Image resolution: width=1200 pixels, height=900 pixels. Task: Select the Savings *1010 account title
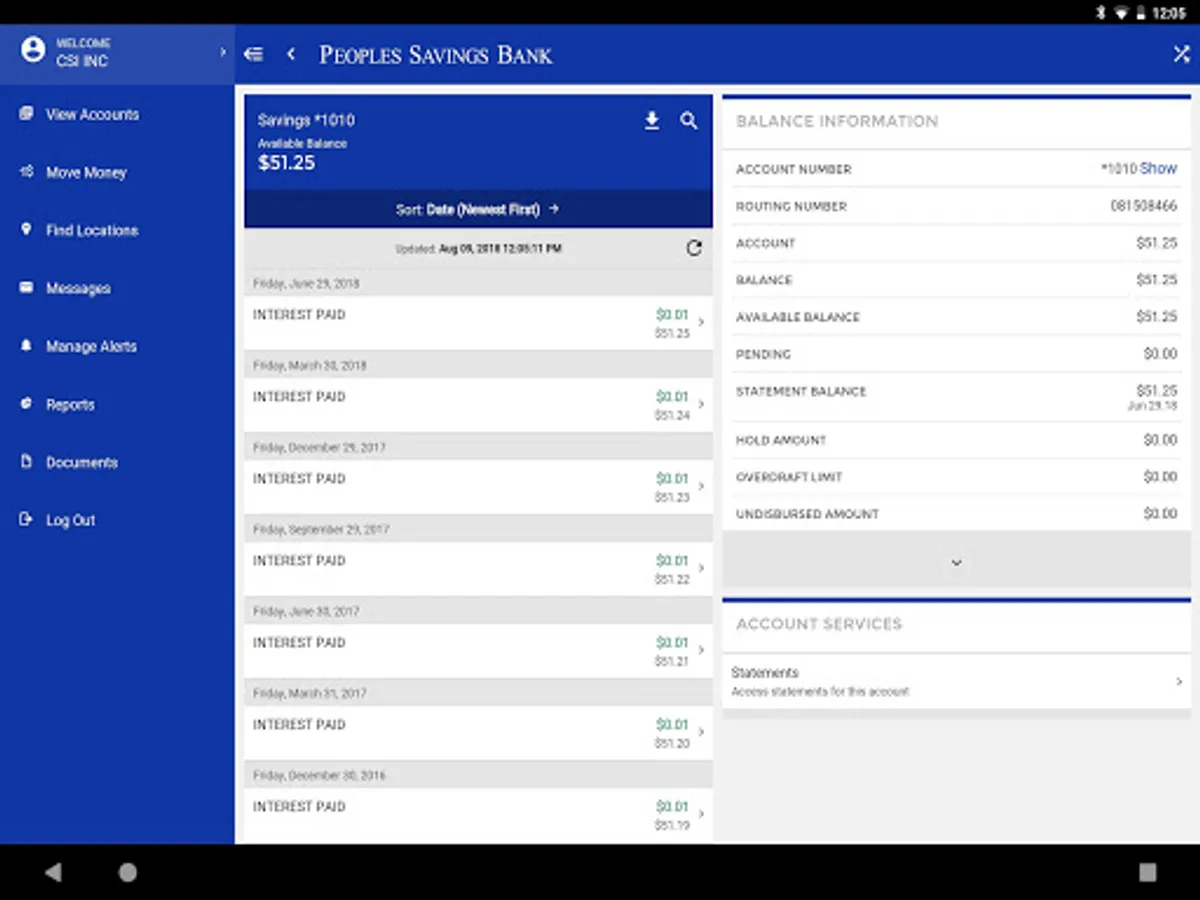pyautogui.click(x=306, y=120)
